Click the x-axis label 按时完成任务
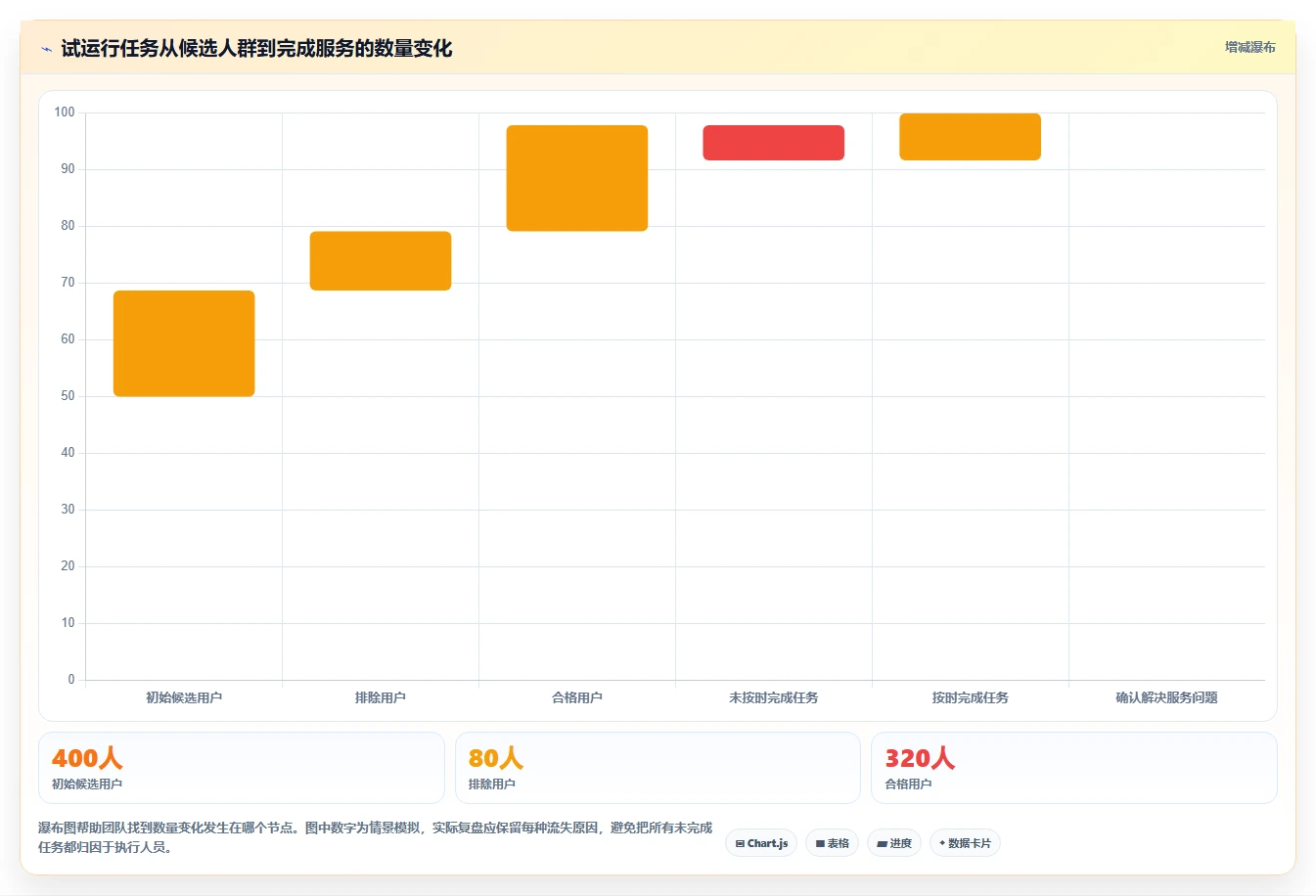The image size is (1316, 896). point(971,697)
